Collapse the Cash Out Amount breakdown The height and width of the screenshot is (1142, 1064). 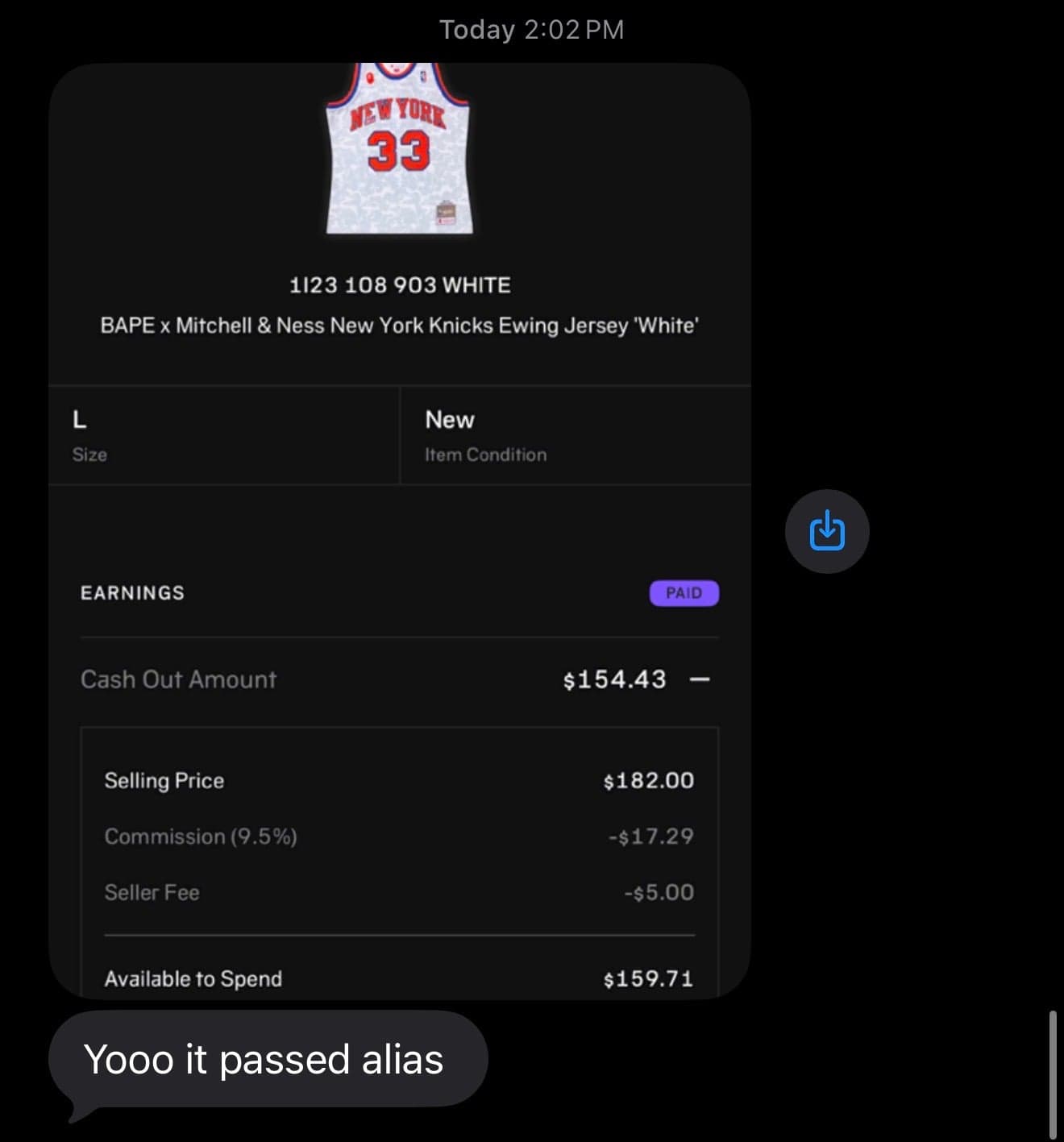pos(700,679)
